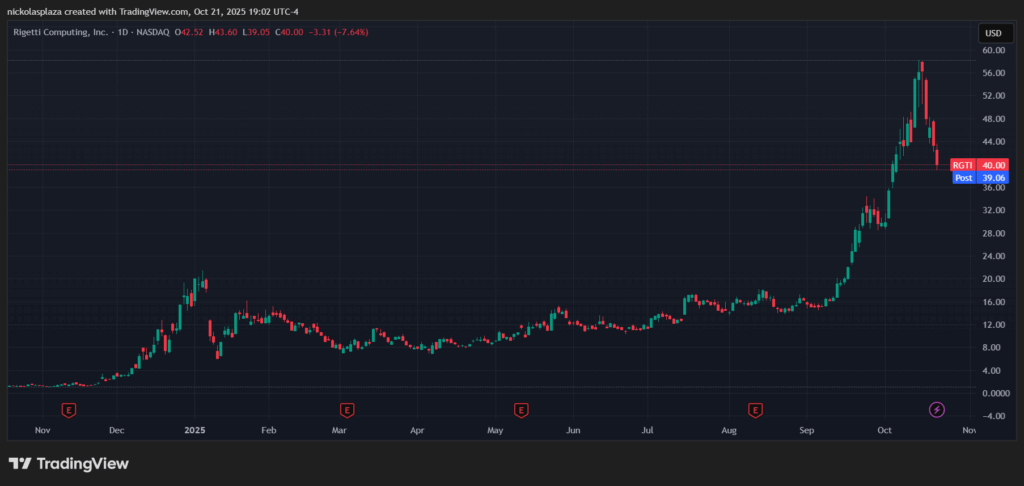The image size is (1024, 486).
Task: Click the 0.0000 price axis label
Action: coord(993,393)
